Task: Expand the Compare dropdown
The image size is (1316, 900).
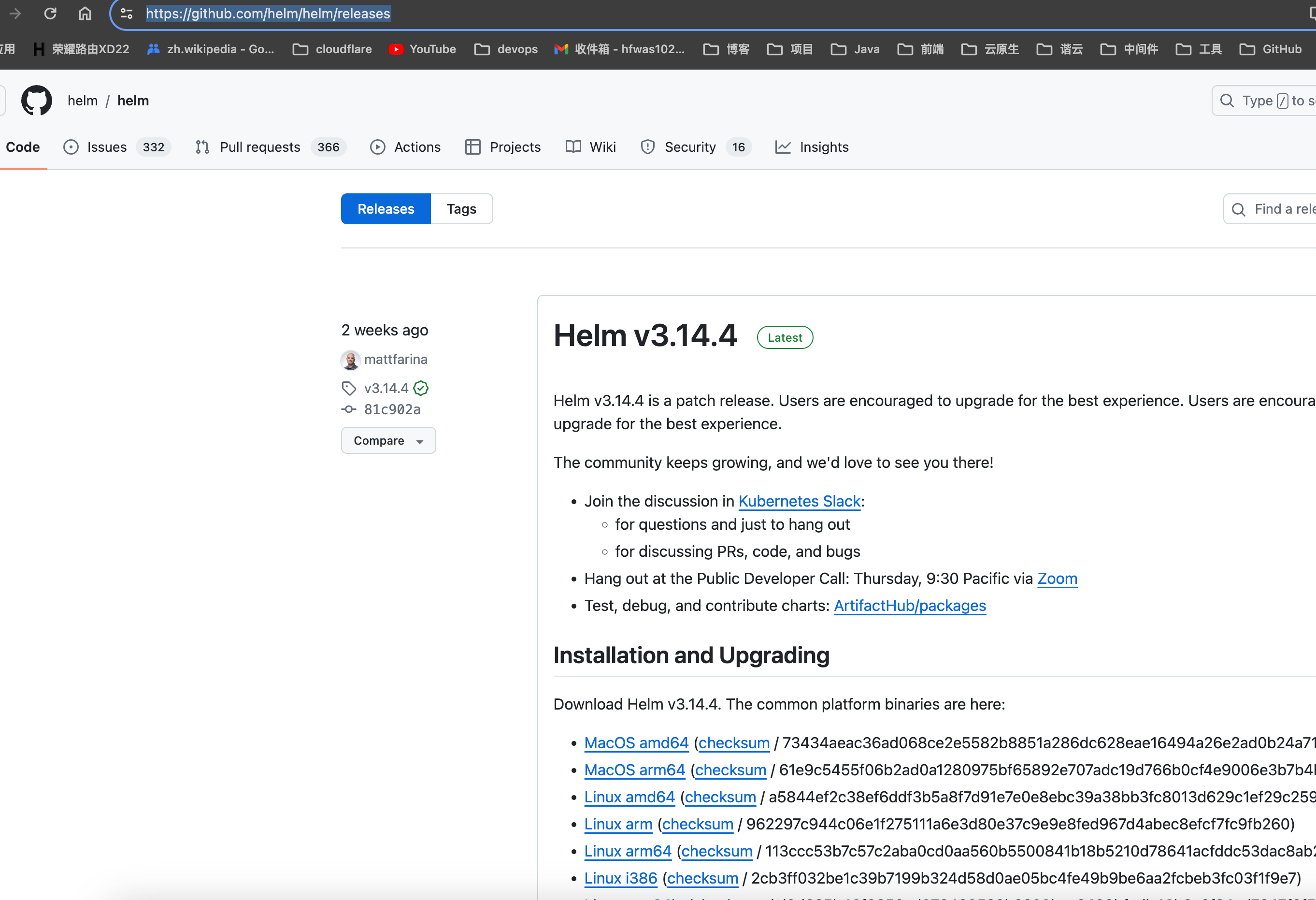Action: (388, 441)
